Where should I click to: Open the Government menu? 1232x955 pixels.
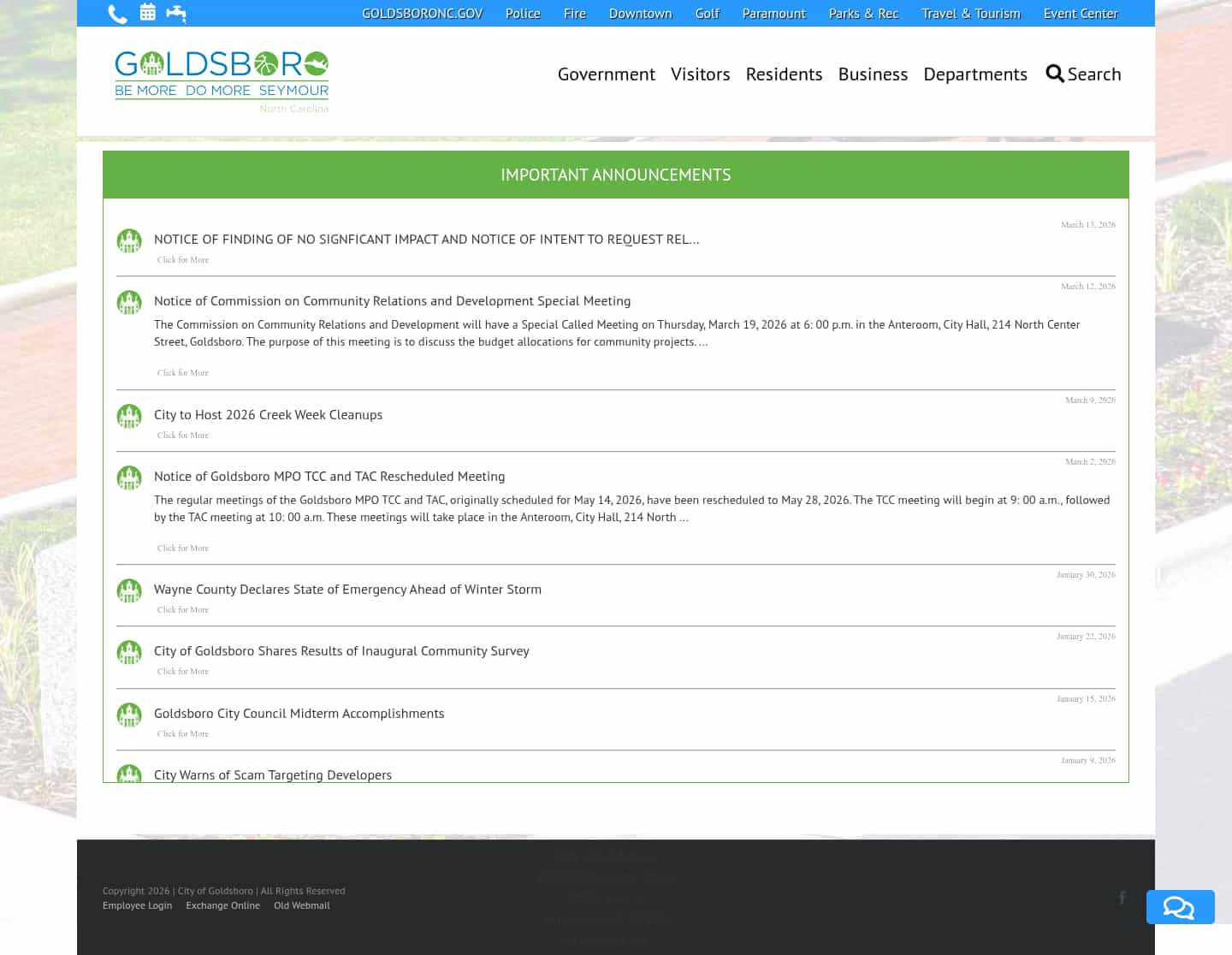click(x=607, y=74)
